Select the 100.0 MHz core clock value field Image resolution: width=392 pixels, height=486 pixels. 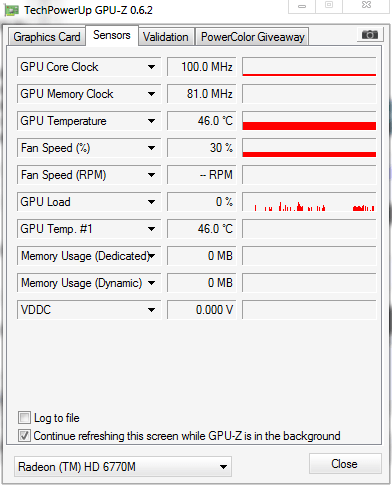pyautogui.click(x=202, y=67)
